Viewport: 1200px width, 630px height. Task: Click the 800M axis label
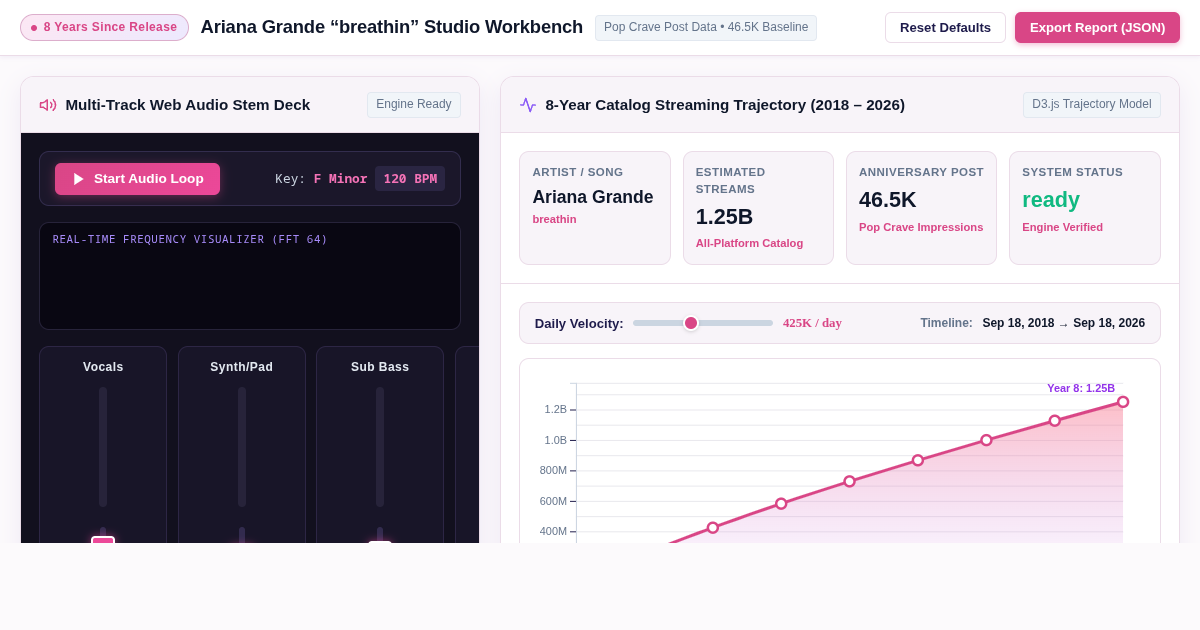coord(553,470)
